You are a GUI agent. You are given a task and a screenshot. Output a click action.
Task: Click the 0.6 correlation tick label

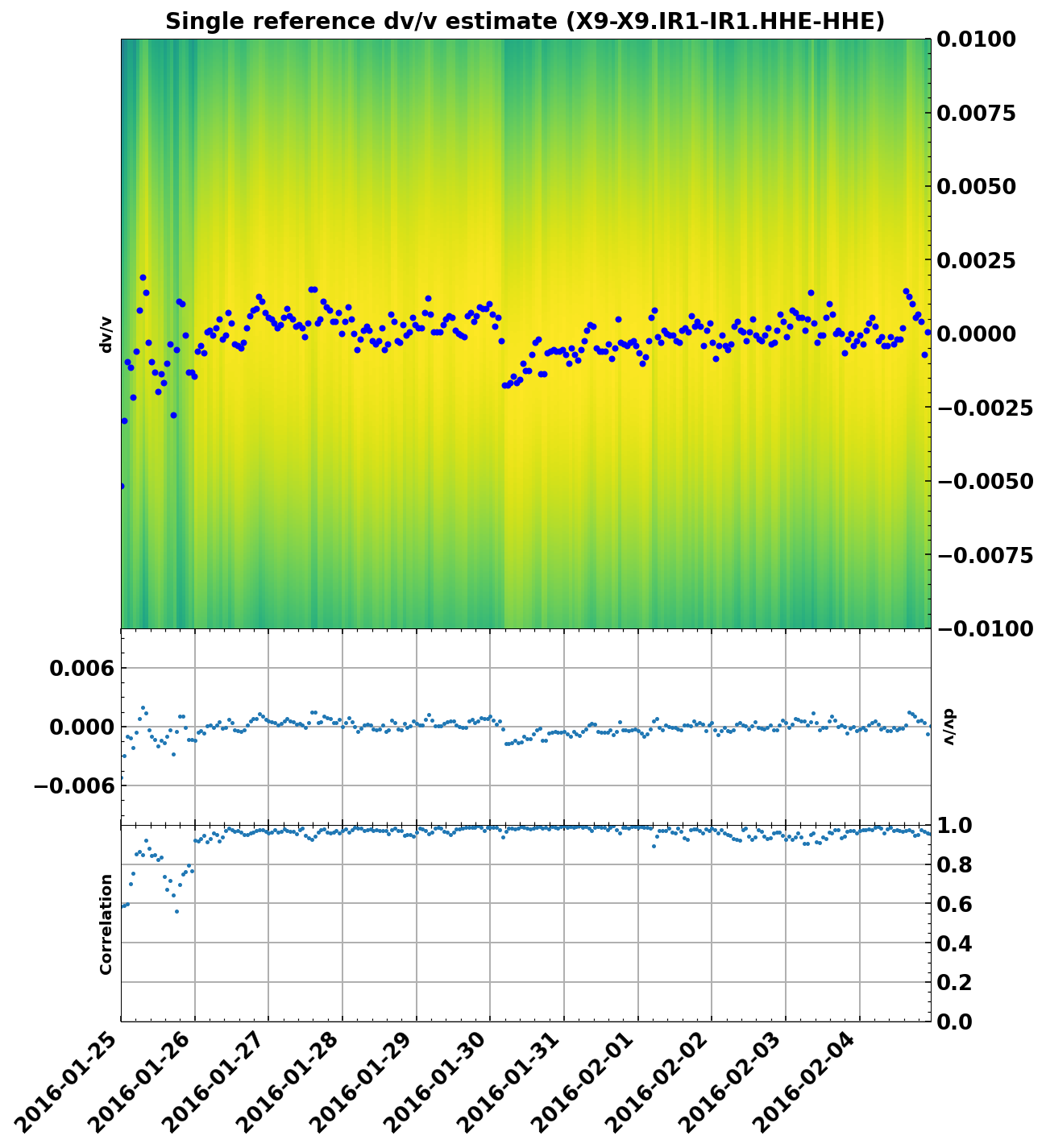pos(953,904)
